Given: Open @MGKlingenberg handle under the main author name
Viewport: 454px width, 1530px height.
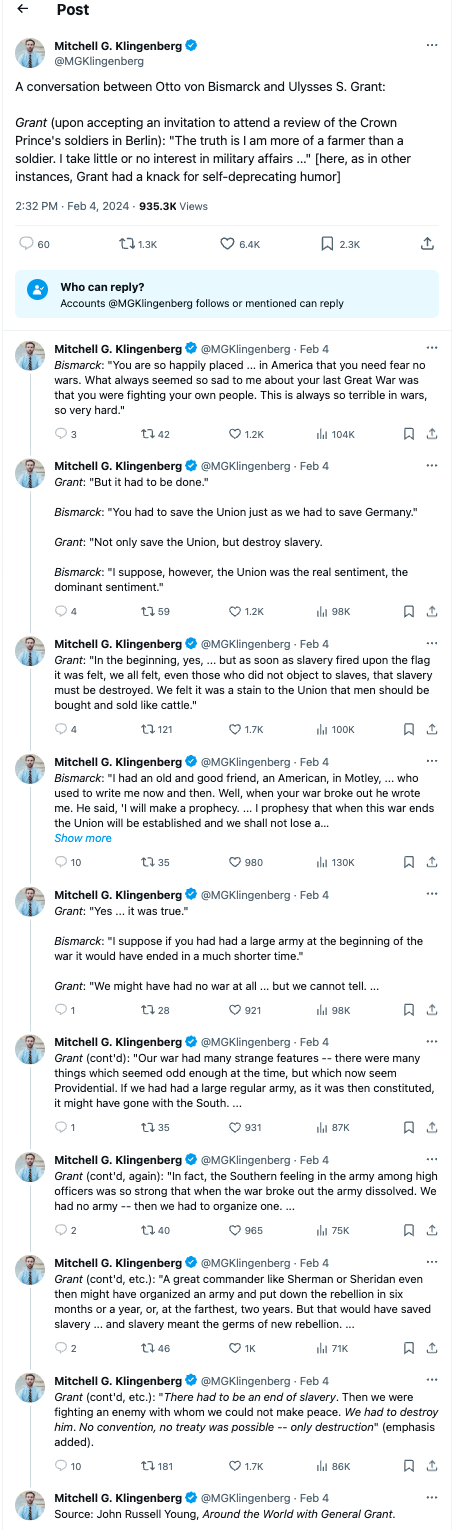Looking at the screenshot, I should (93, 61).
